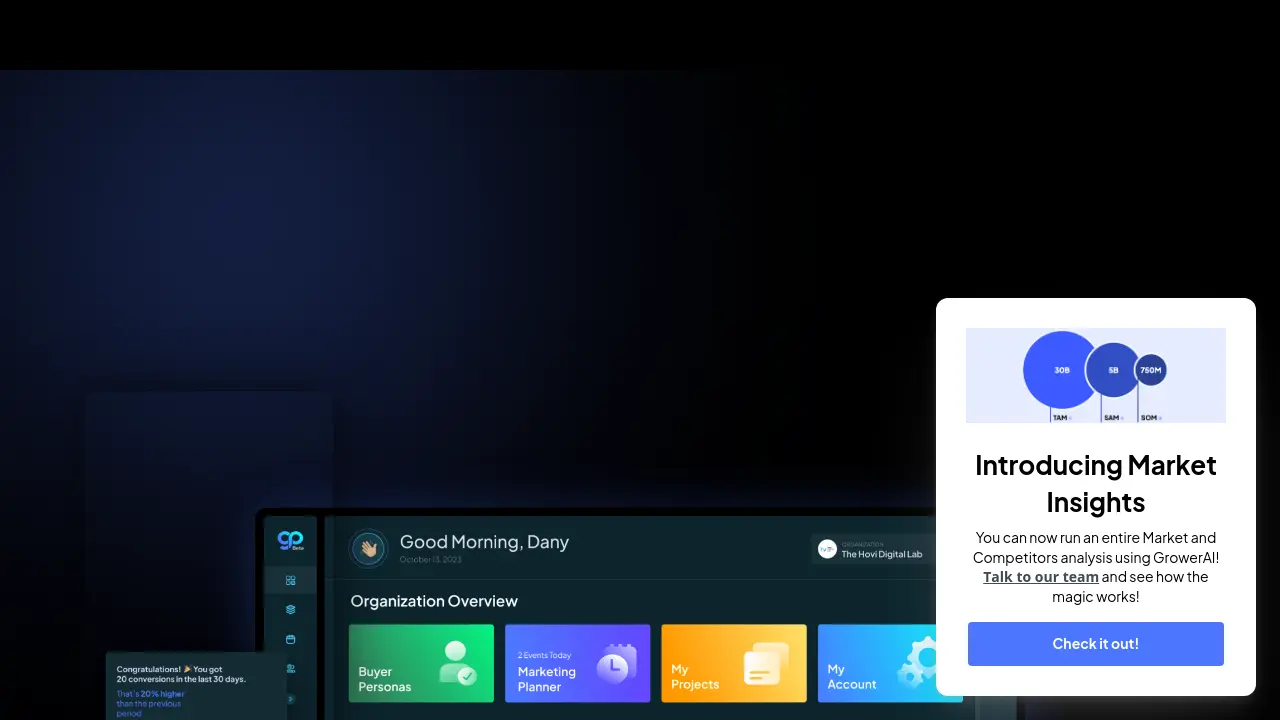Open the My Account card
This screenshot has width=1280, height=720.
pyautogui.click(x=878, y=663)
